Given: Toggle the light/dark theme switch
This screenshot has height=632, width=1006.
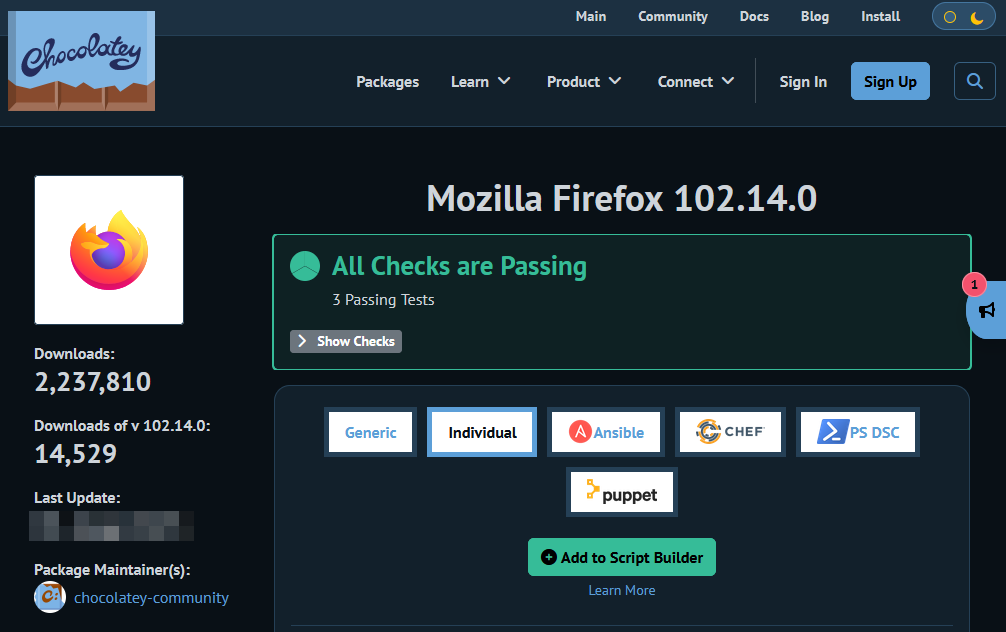Looking at the screenshot, I should (x=964, y=17).
